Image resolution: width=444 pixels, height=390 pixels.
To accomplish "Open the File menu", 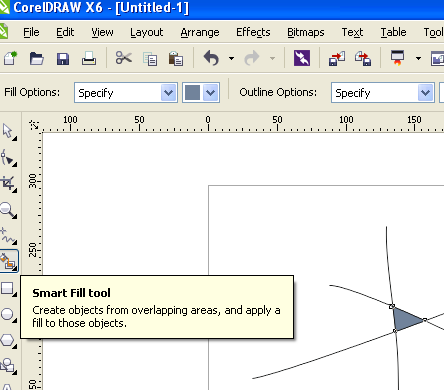I will click(x=31, y=32).
